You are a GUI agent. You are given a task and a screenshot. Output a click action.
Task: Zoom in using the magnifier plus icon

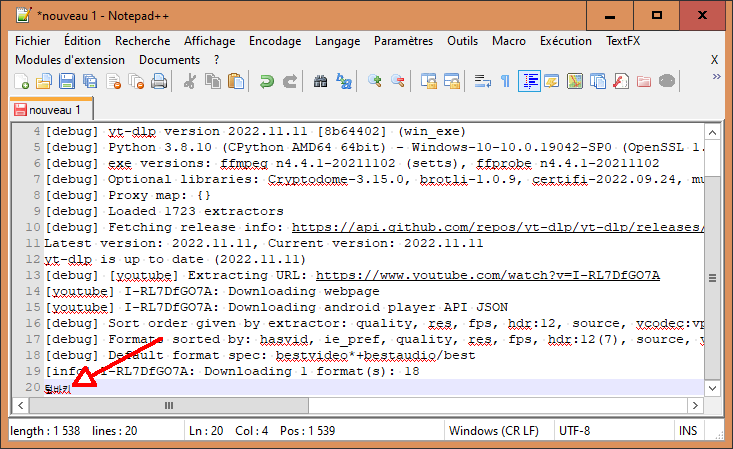(x=374, y=81)
